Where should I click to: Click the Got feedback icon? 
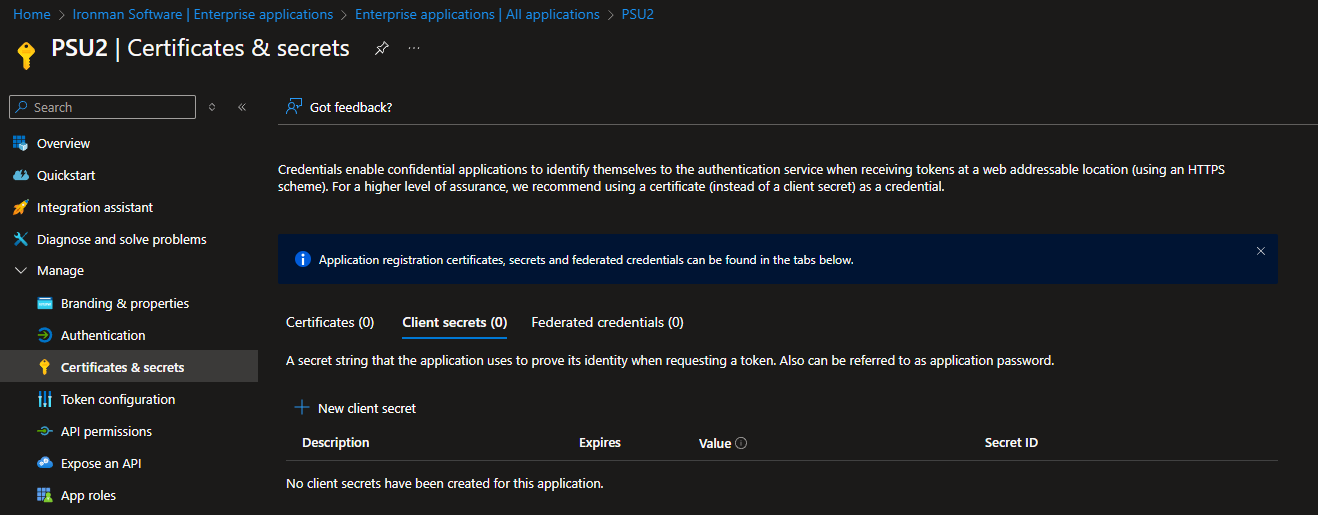pos(294,106)
